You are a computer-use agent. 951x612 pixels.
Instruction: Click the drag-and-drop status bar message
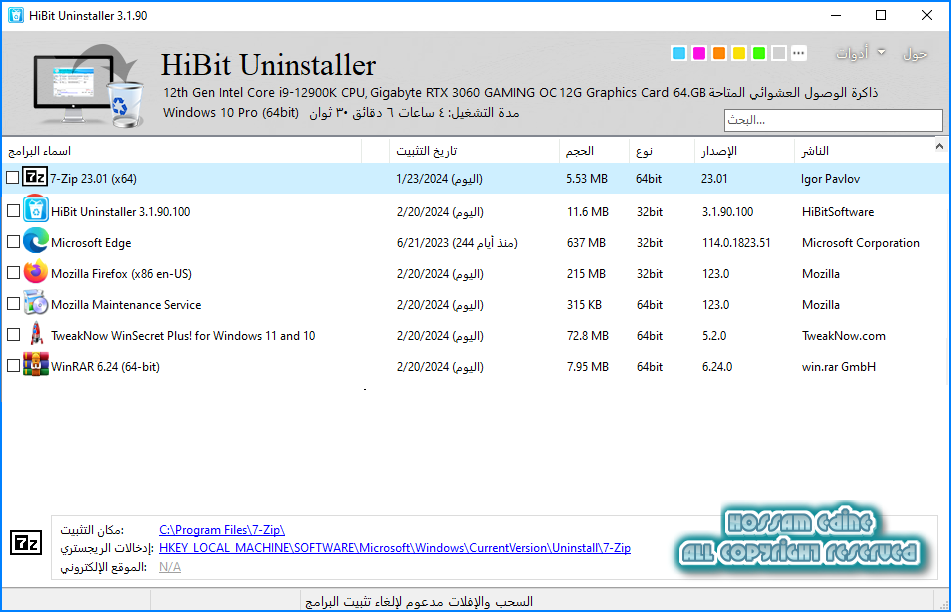click(419, 601)
